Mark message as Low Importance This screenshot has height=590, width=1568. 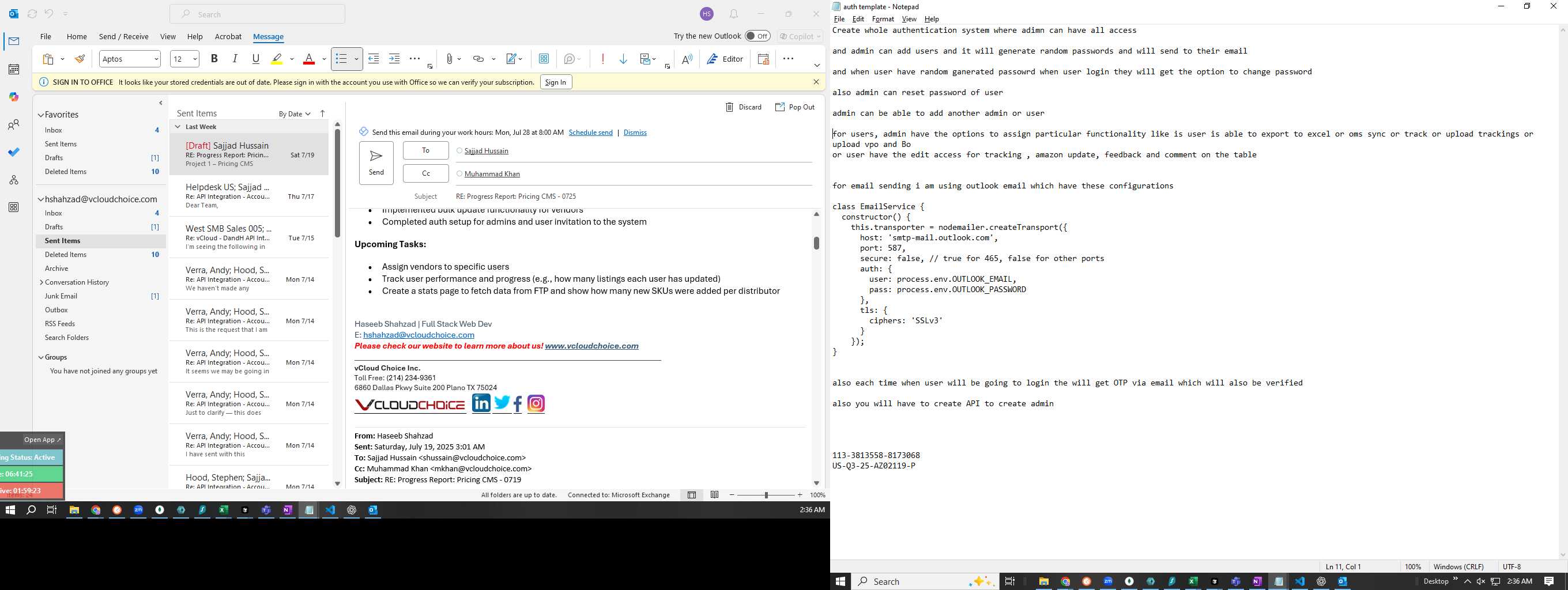click(x=623, y=59)
